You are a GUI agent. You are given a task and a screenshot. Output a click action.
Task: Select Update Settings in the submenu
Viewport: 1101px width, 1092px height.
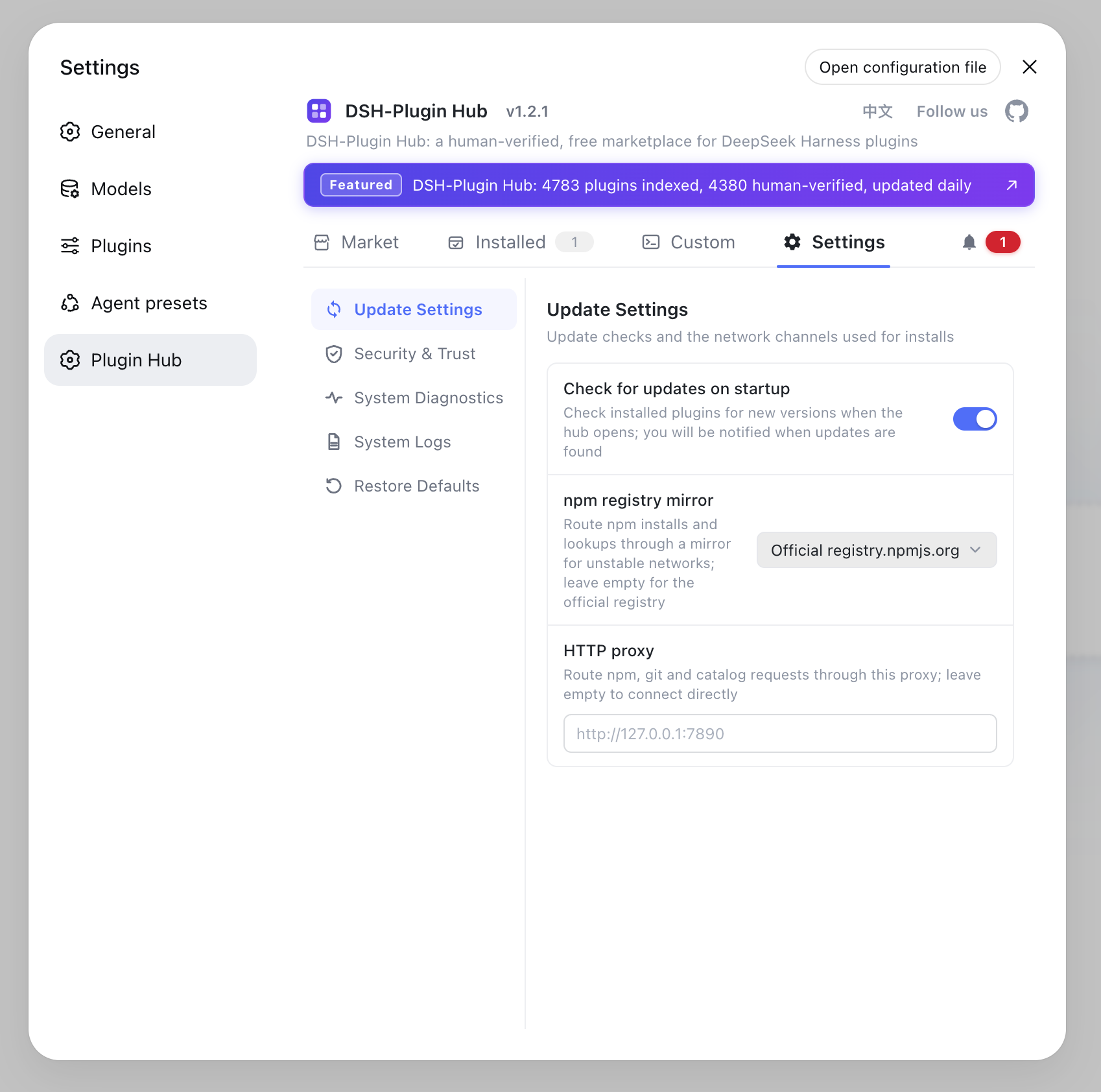tap(414, 309)
